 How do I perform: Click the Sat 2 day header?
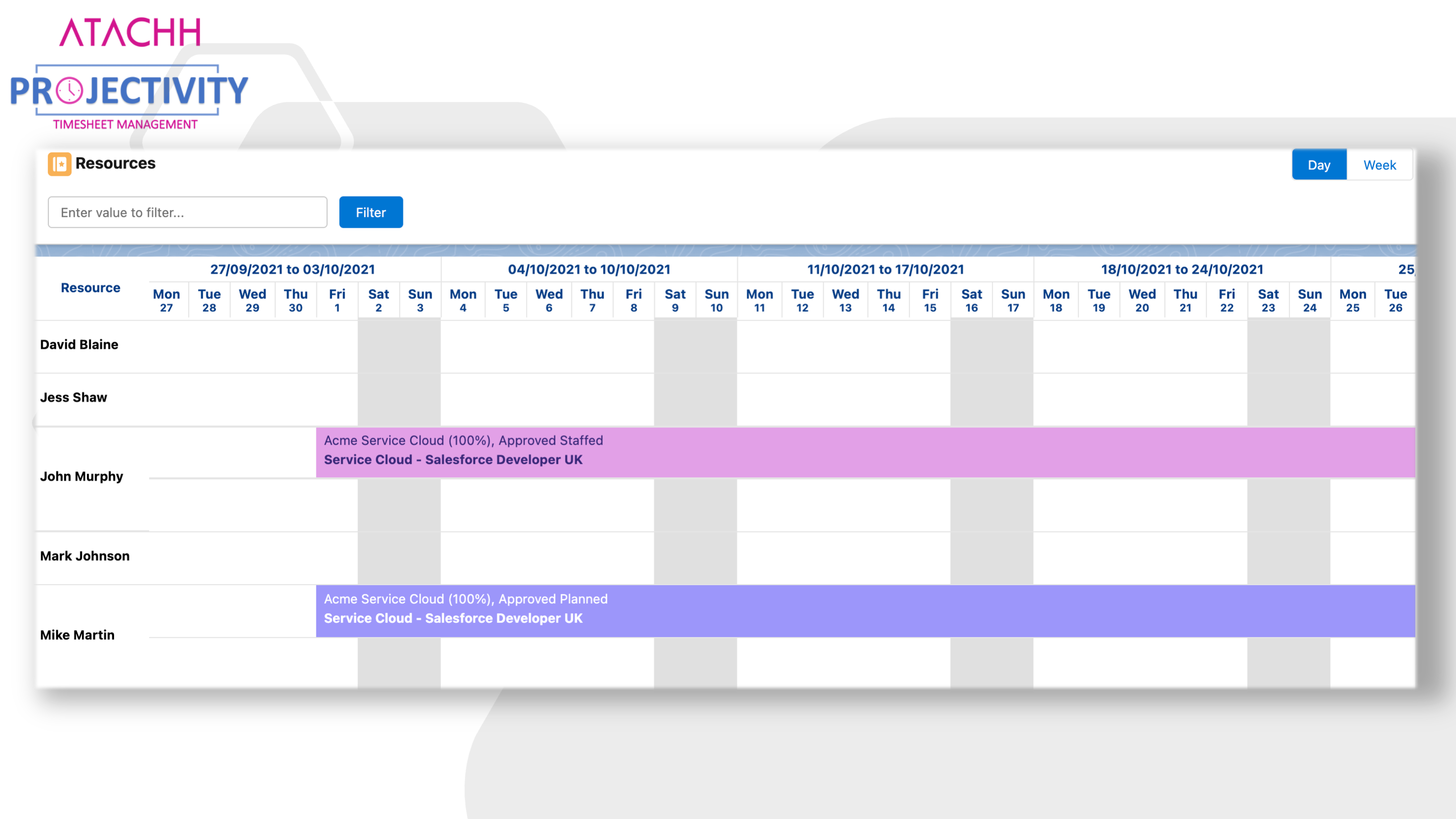[x=379, y=300]
